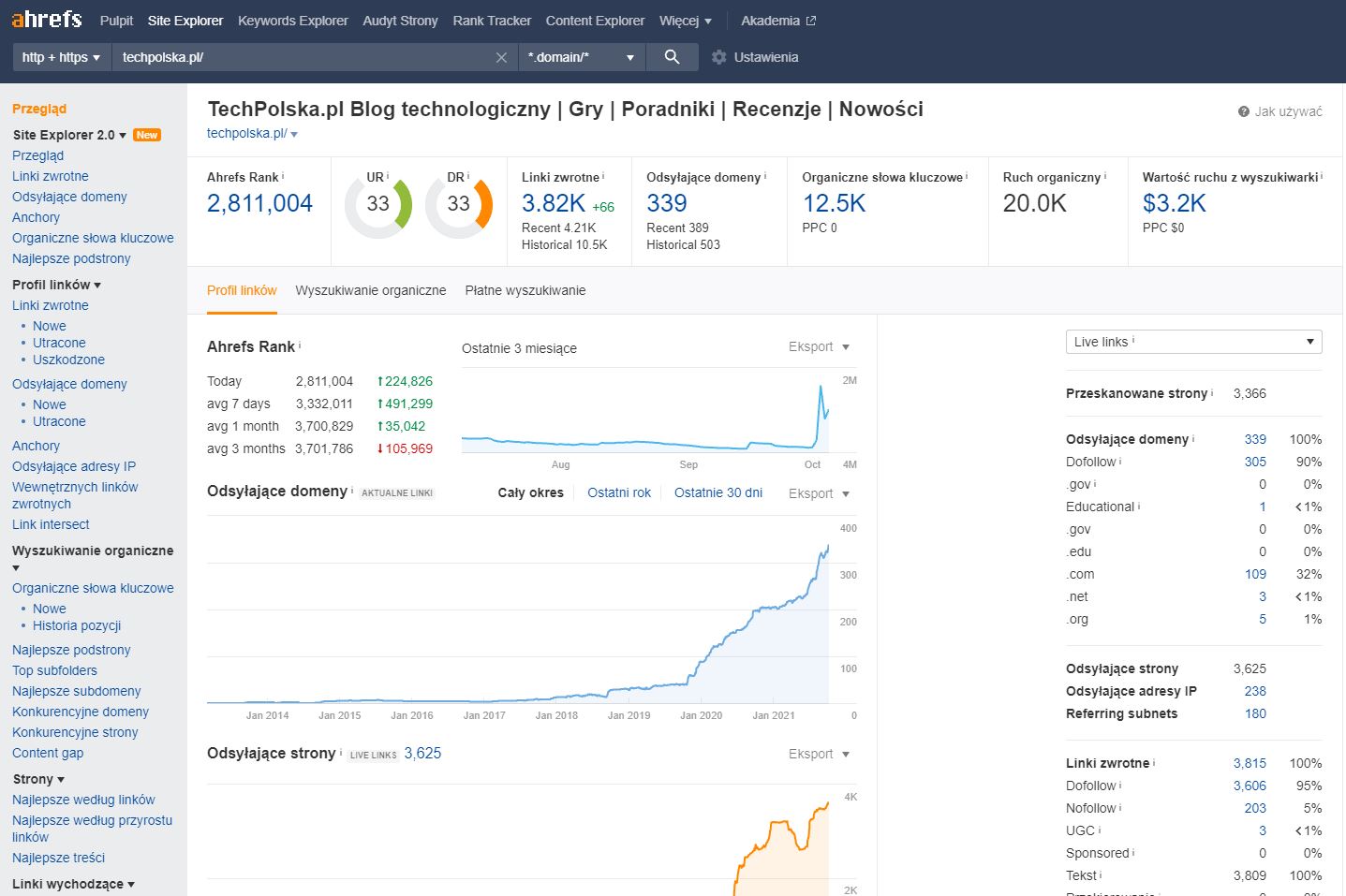The width and height of the screenshot is (1346, 896).
Task: Open Ustawienia gear settings
Action: click(755, 57)
